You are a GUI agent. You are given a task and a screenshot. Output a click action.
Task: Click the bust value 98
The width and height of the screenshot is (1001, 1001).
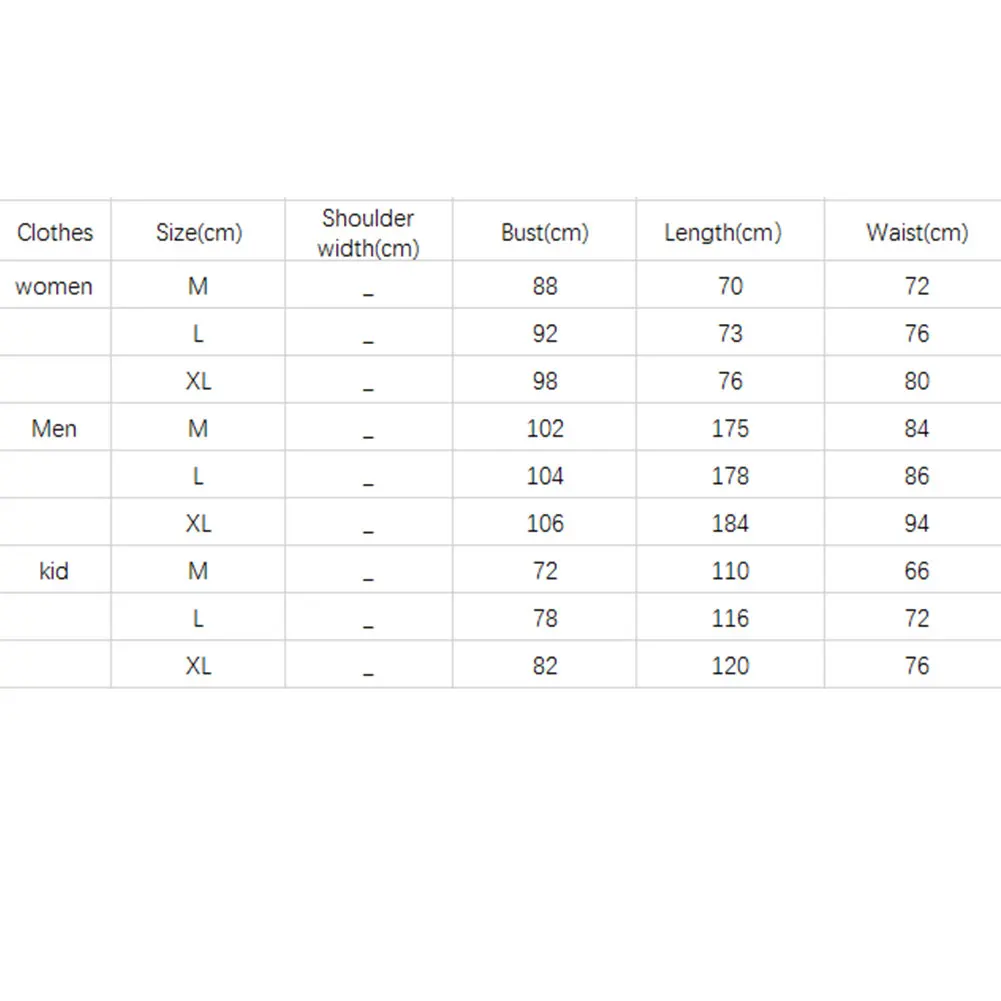545,382
